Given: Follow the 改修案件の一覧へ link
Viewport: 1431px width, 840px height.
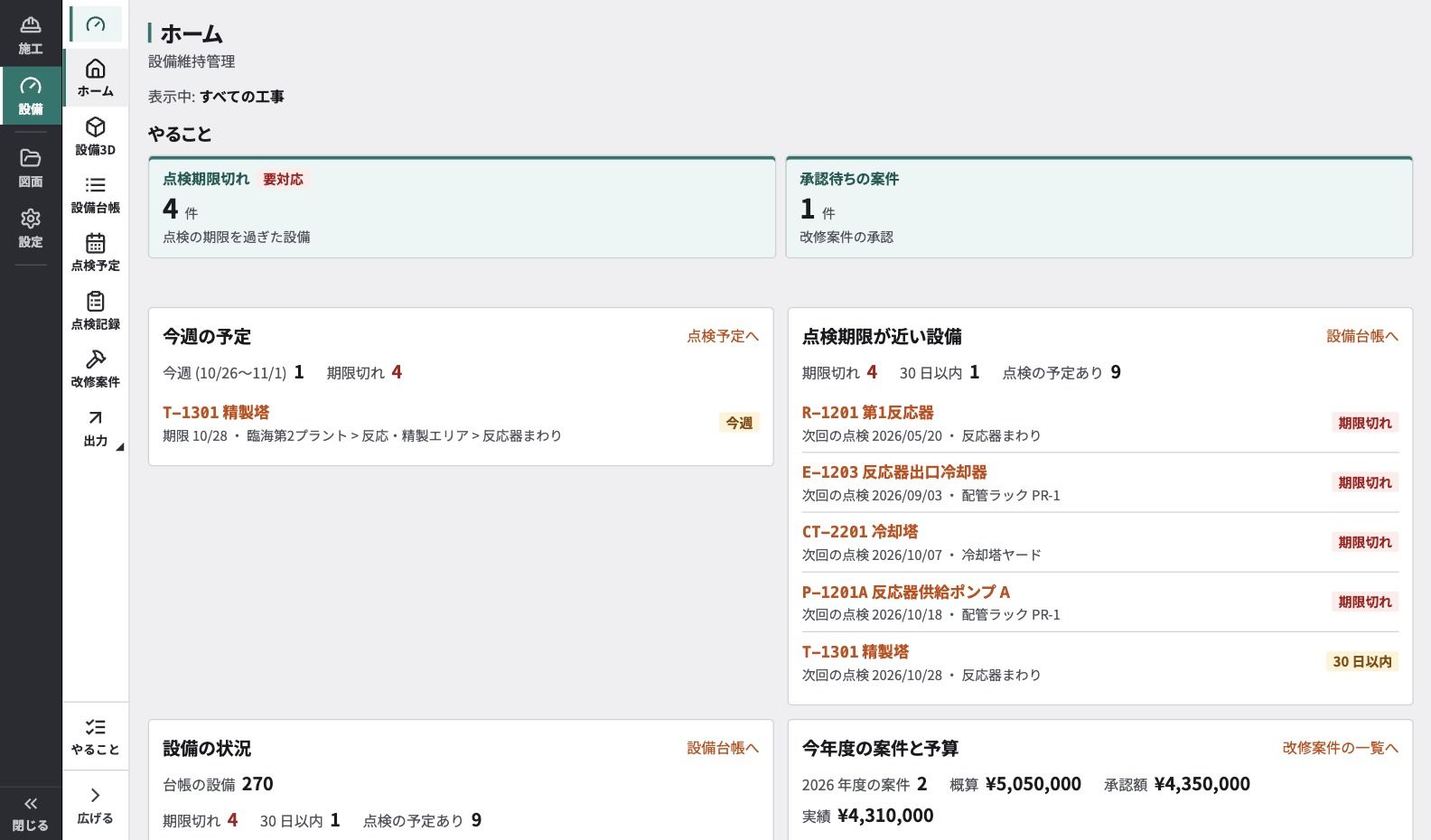Looking at the screenshot, I should pos(1341,748).
